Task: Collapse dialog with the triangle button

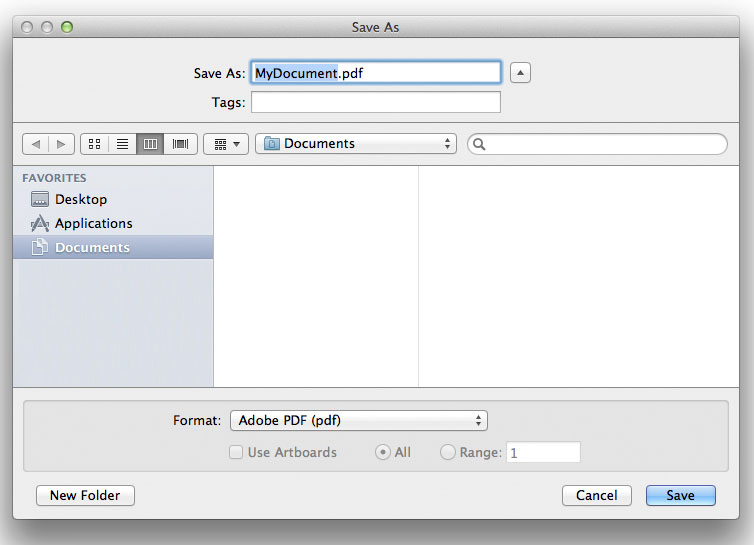Action: [520, 73]
